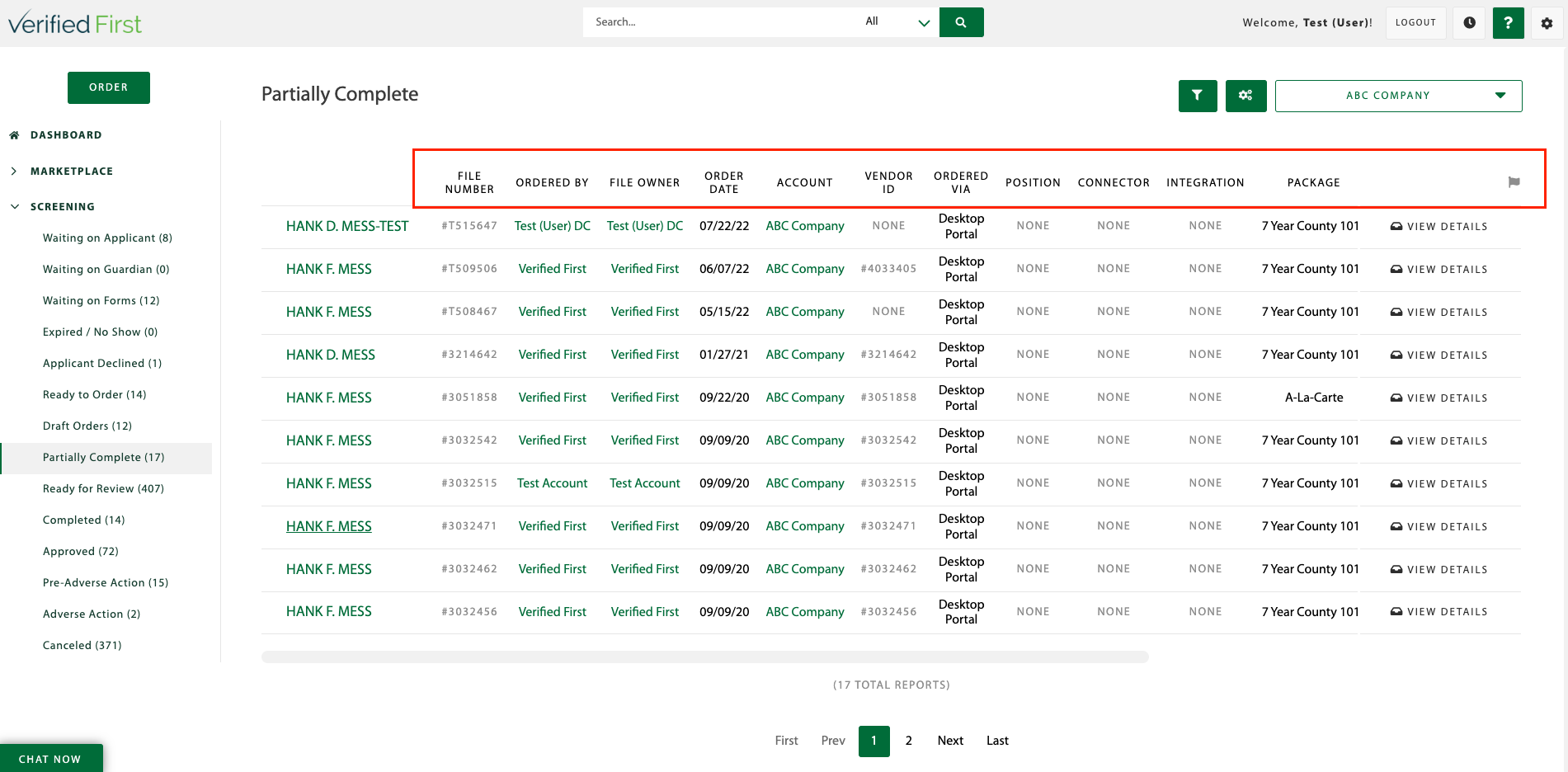This screenshot has width=1568, height=772.
Task: Sort by the ORDER DATE column header
Action: pos(724,182)
